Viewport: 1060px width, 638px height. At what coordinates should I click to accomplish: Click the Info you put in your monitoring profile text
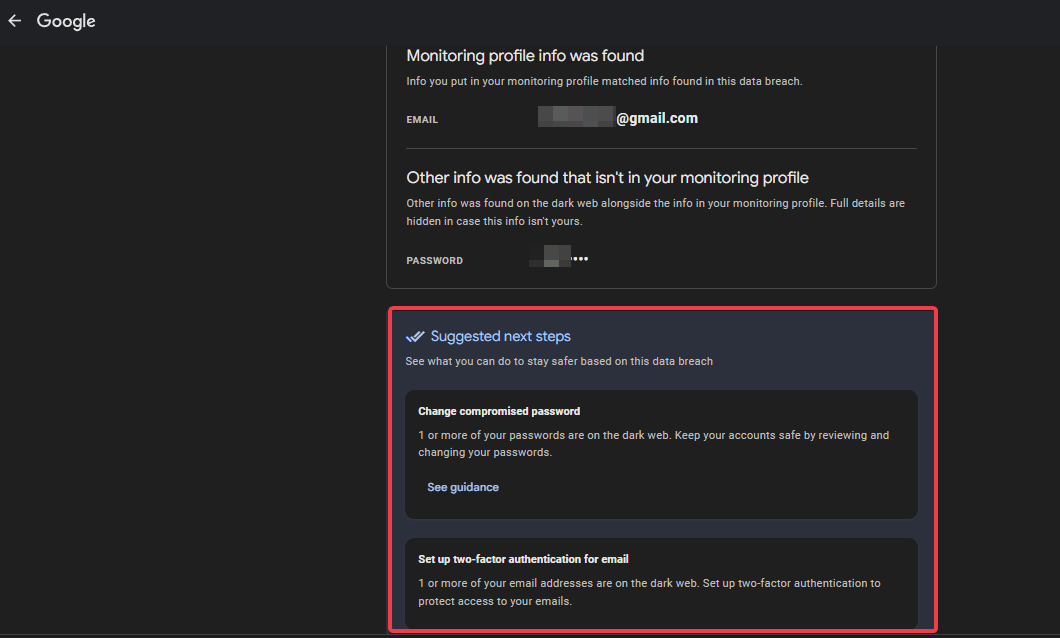[x=604, y=81]
